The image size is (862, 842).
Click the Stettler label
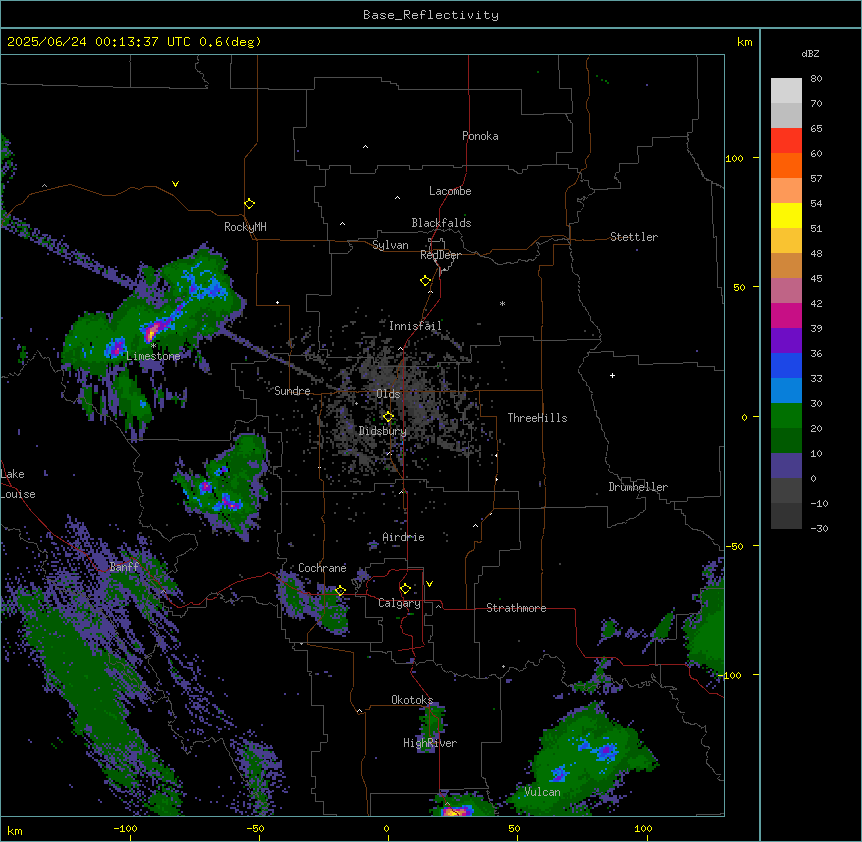pos(634,237)
